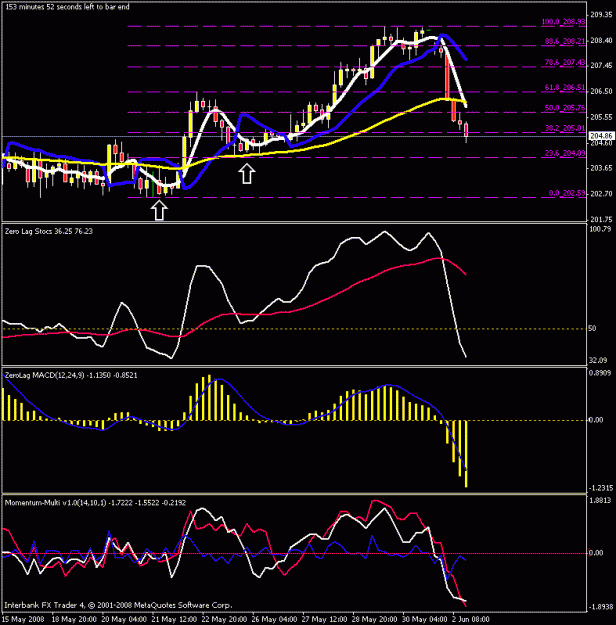Click the 'ZeroLag MACD(12,24,9)' indicator label
The image size is (616, 625).
[45, 375]
